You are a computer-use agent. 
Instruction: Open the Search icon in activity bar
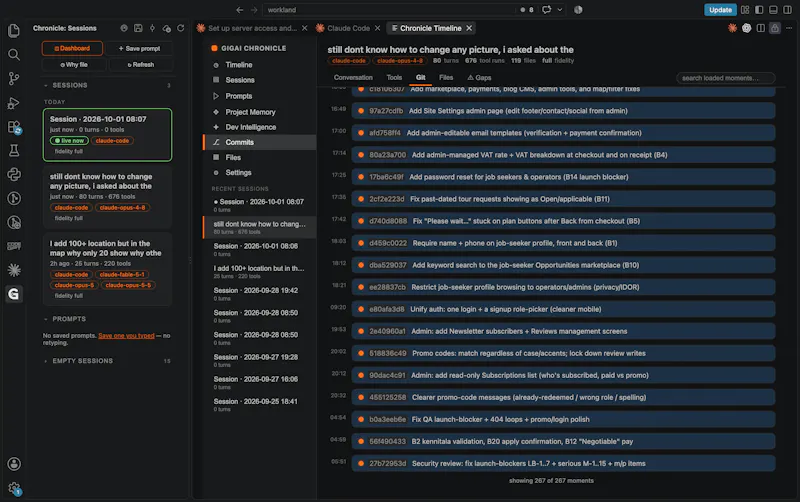14,55
